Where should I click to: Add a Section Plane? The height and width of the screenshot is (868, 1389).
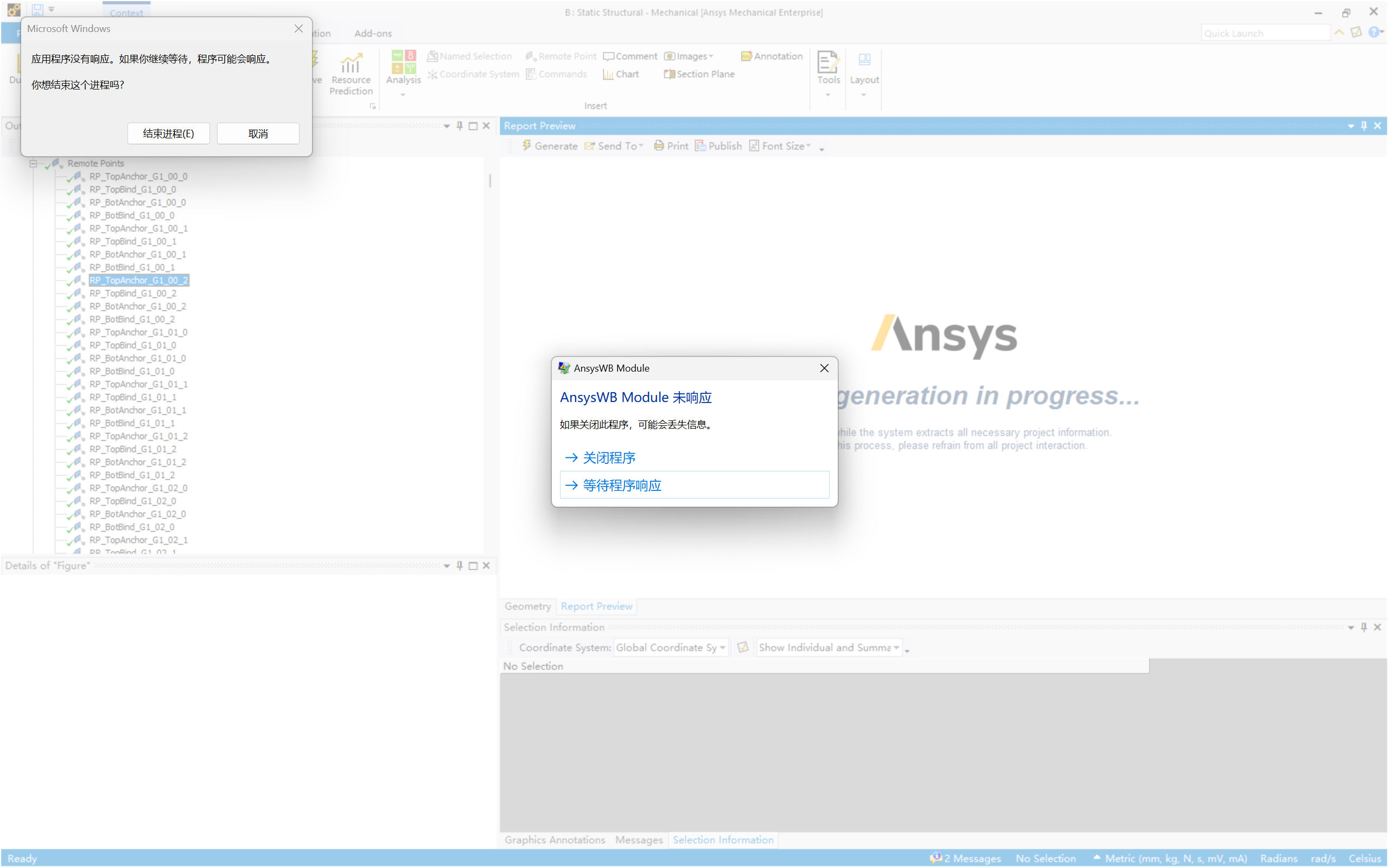coord(699,74)
